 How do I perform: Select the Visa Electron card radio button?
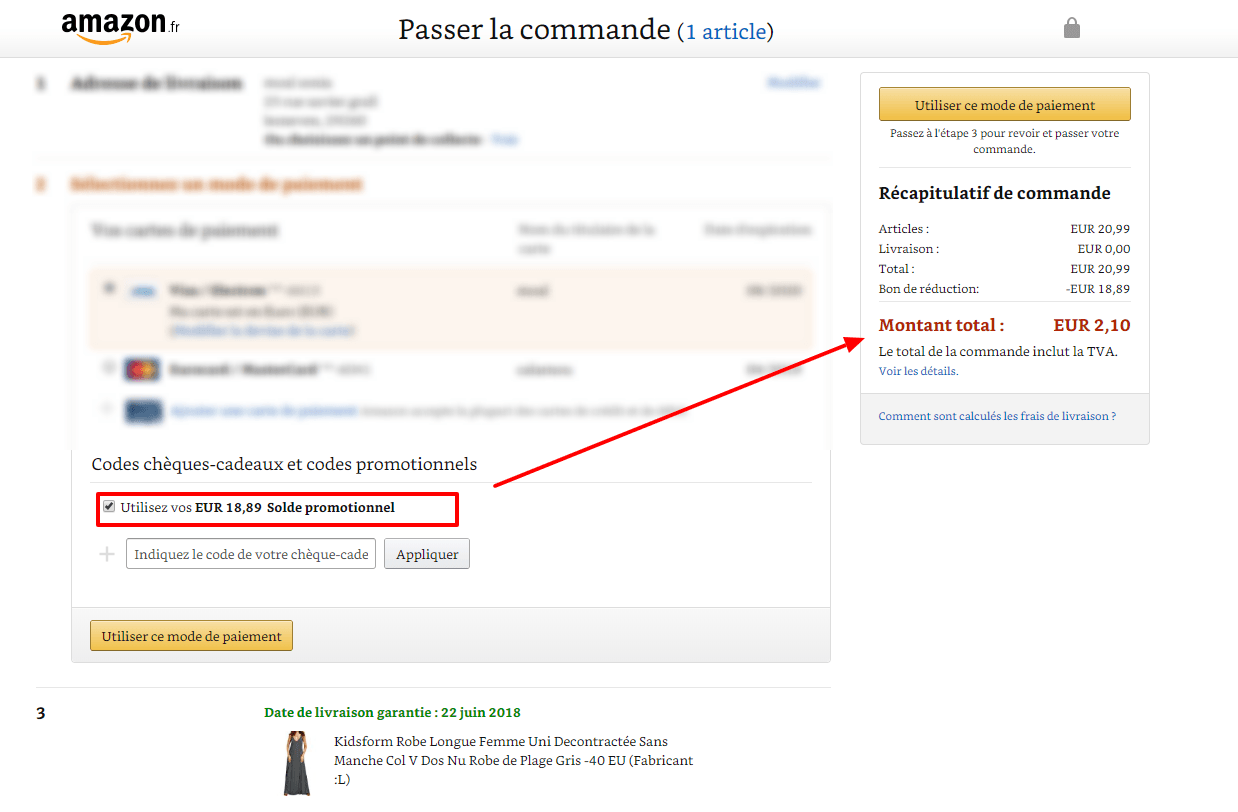[x=108, y=287]
